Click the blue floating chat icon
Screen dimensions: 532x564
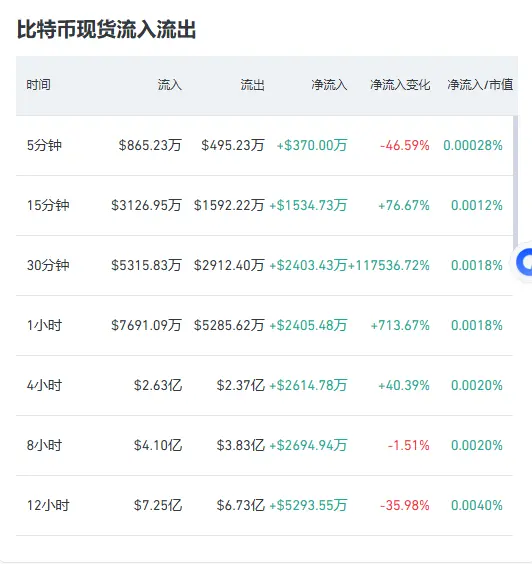[524, 262]
